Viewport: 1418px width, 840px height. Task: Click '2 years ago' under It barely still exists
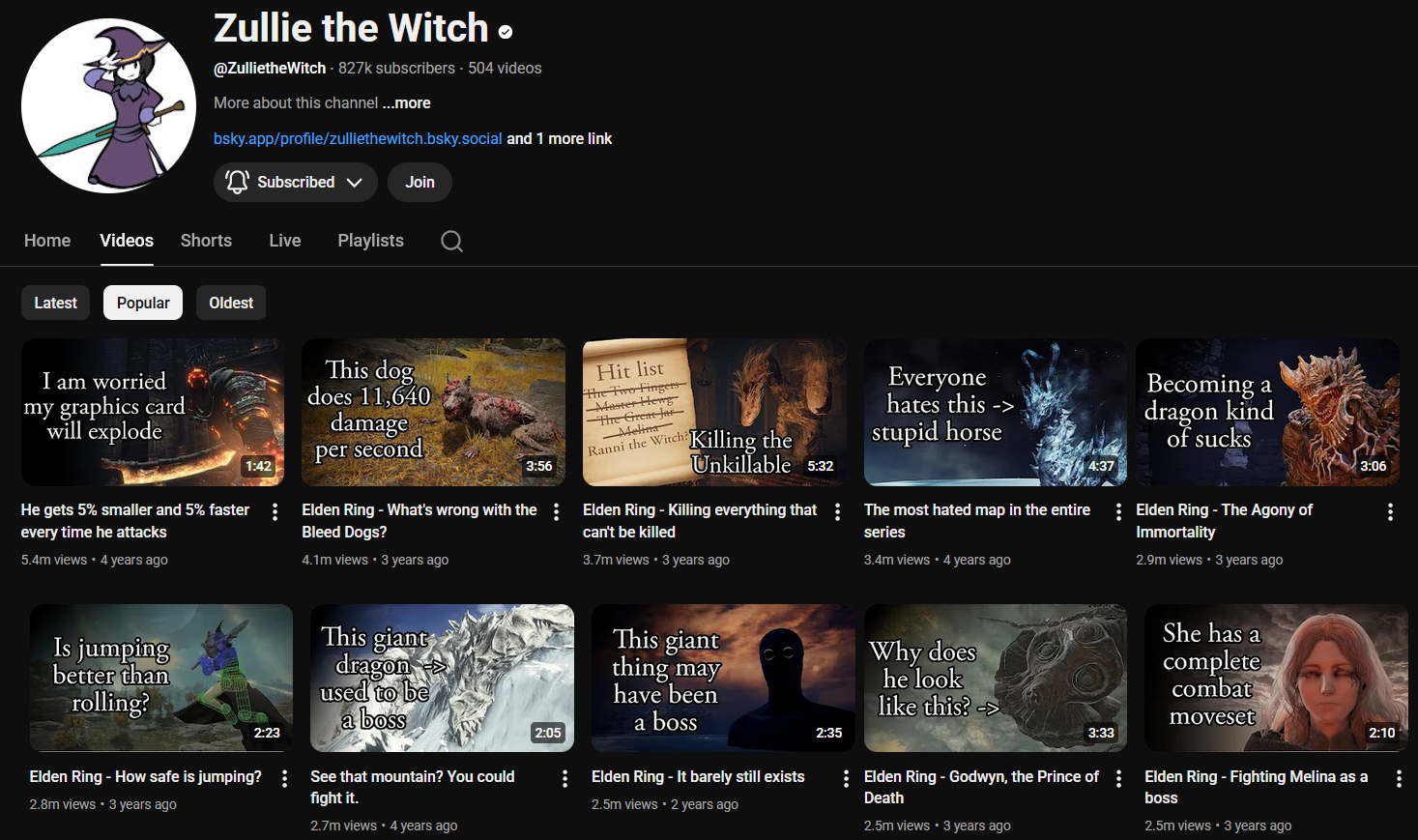705,804
